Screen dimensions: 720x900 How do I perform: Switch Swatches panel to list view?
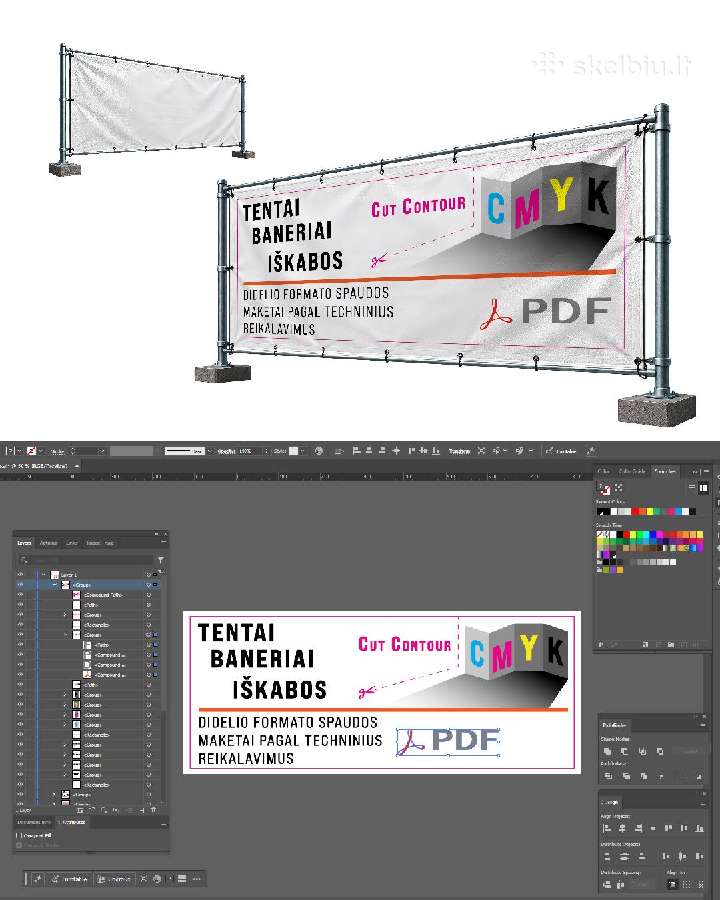(x=692, y=487)
